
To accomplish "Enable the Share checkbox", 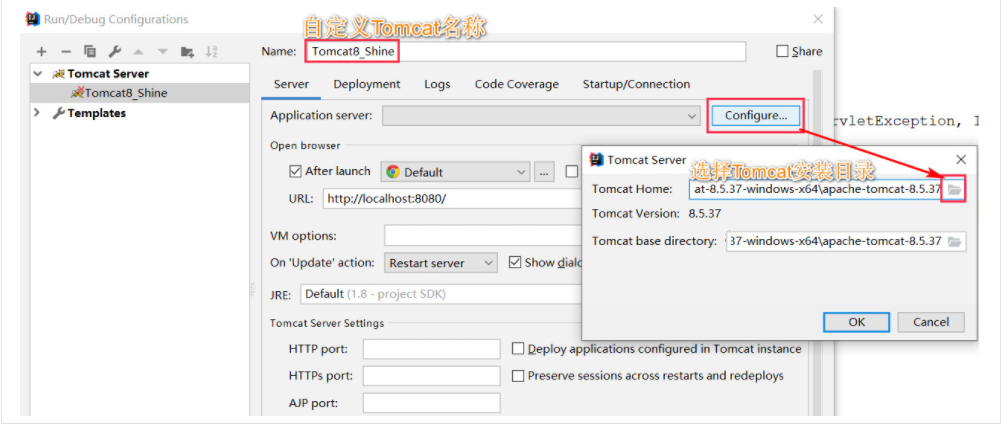I will point(782,52).
